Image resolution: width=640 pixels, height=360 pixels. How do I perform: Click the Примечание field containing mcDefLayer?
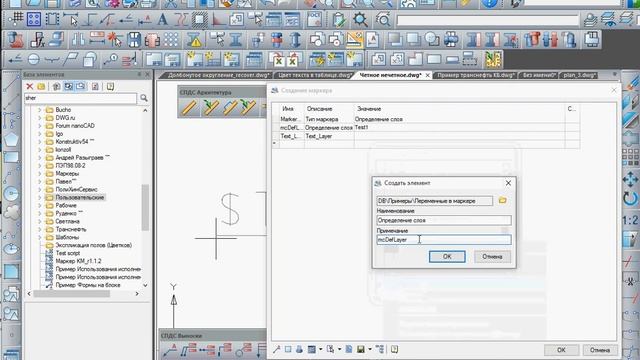click(444, 240)
